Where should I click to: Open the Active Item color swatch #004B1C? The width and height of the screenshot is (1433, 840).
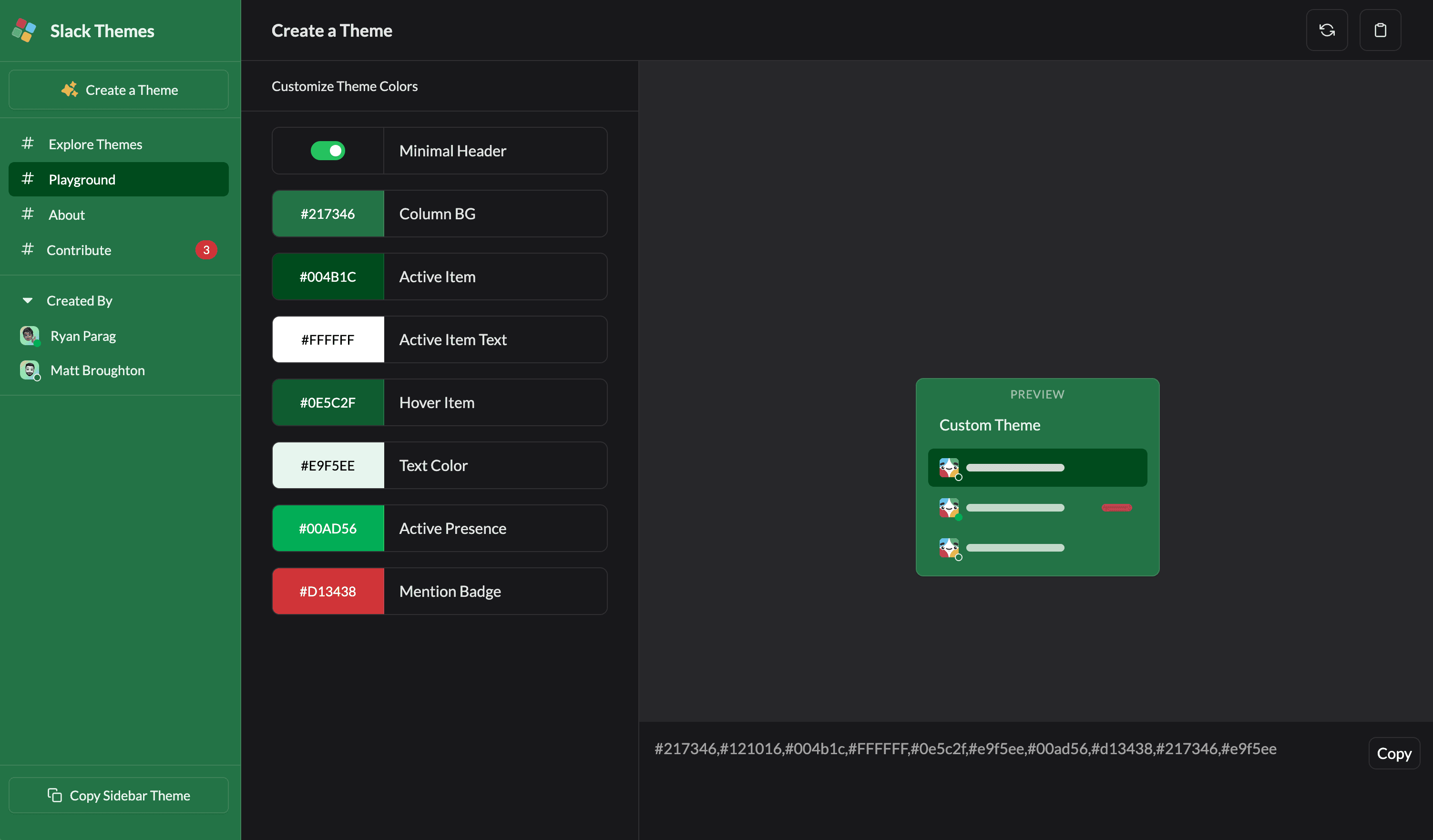click(x=328, y=277)
